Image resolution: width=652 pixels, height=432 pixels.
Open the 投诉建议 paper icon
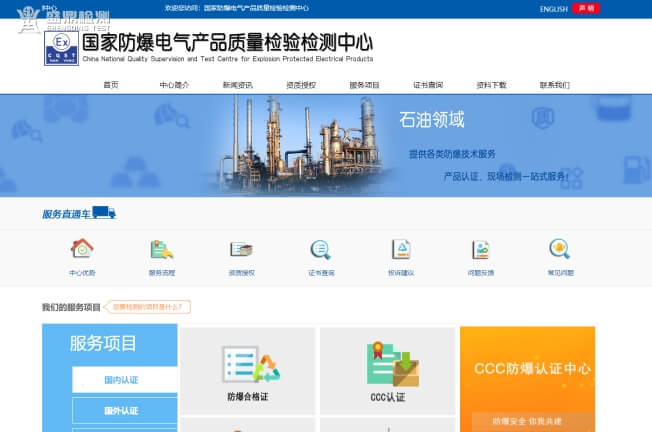click(401, 249)
